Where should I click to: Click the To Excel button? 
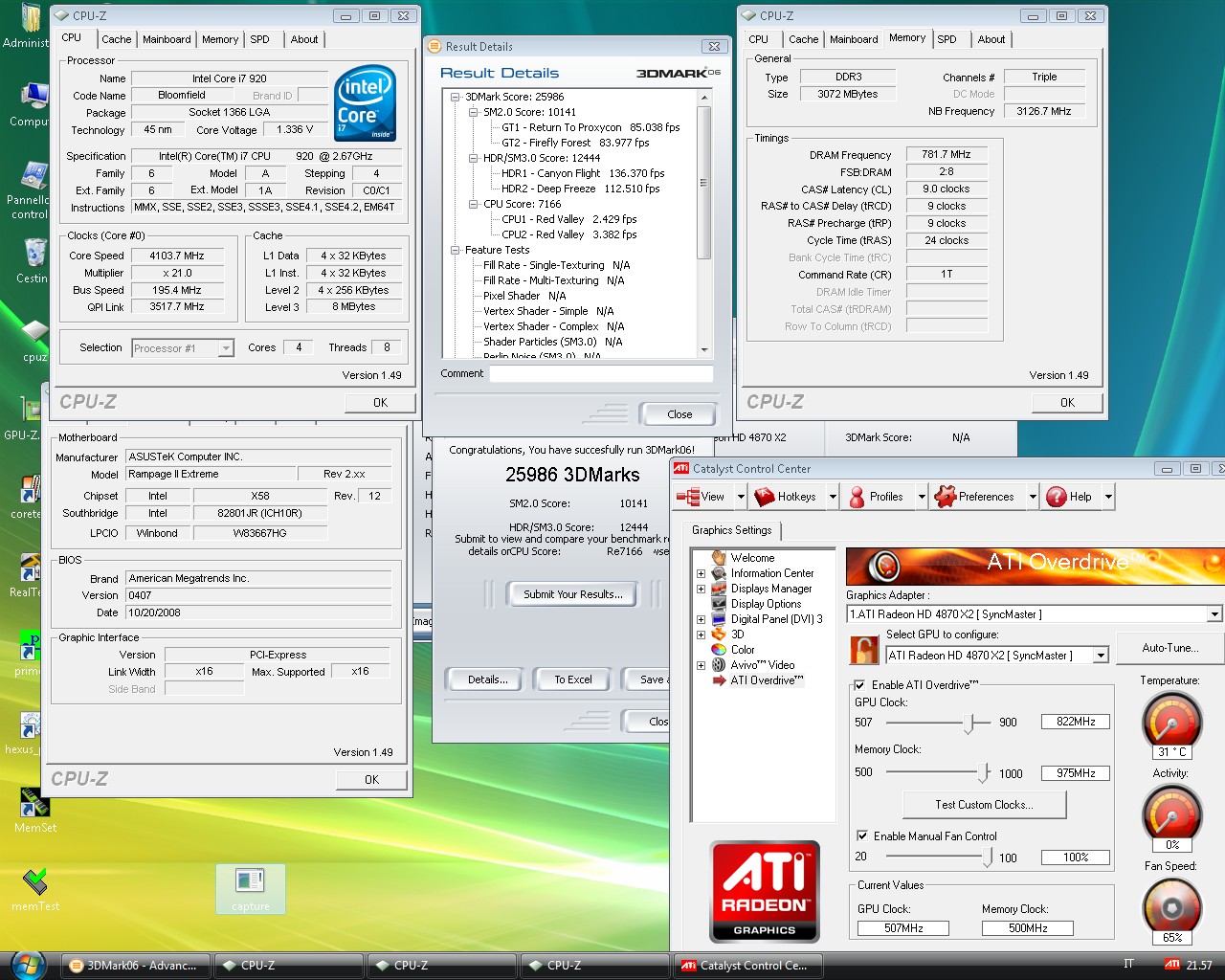coord(572,679)
